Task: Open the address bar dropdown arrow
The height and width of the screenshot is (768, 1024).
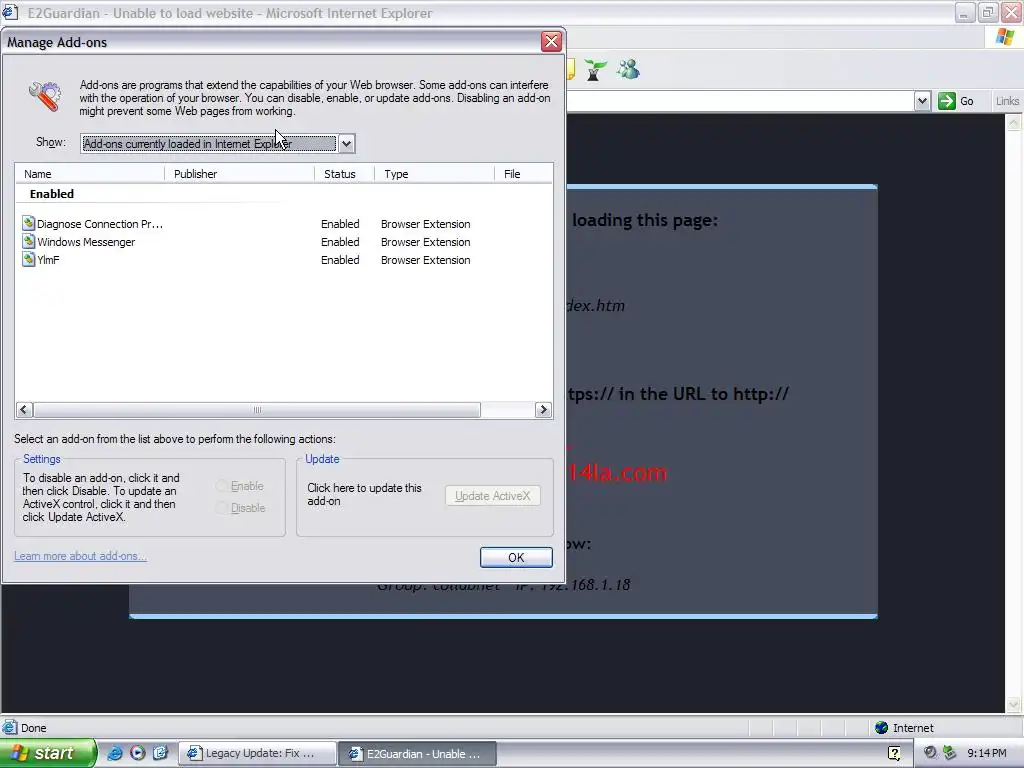Action: pos(922,101)
